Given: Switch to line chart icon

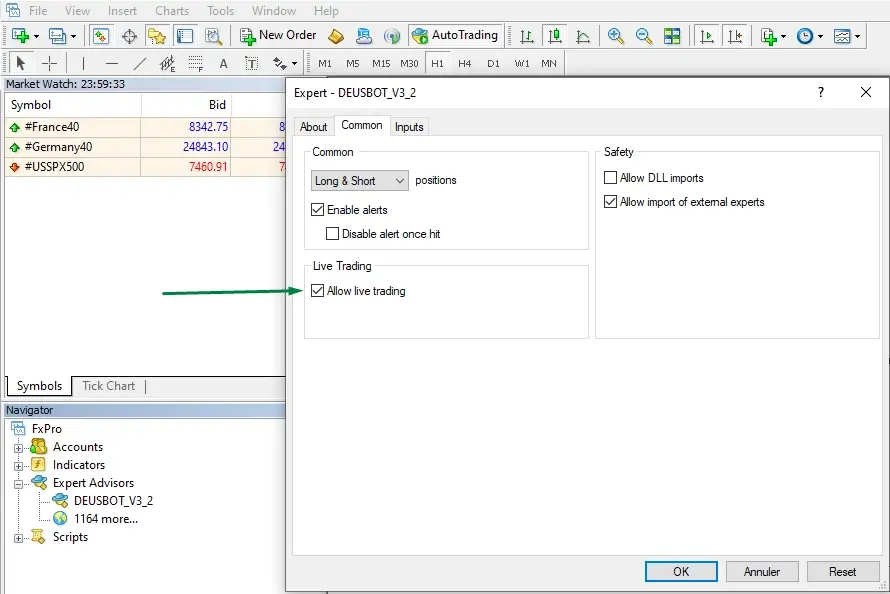Looking at the screenshot, I should [x=583, y=36].
